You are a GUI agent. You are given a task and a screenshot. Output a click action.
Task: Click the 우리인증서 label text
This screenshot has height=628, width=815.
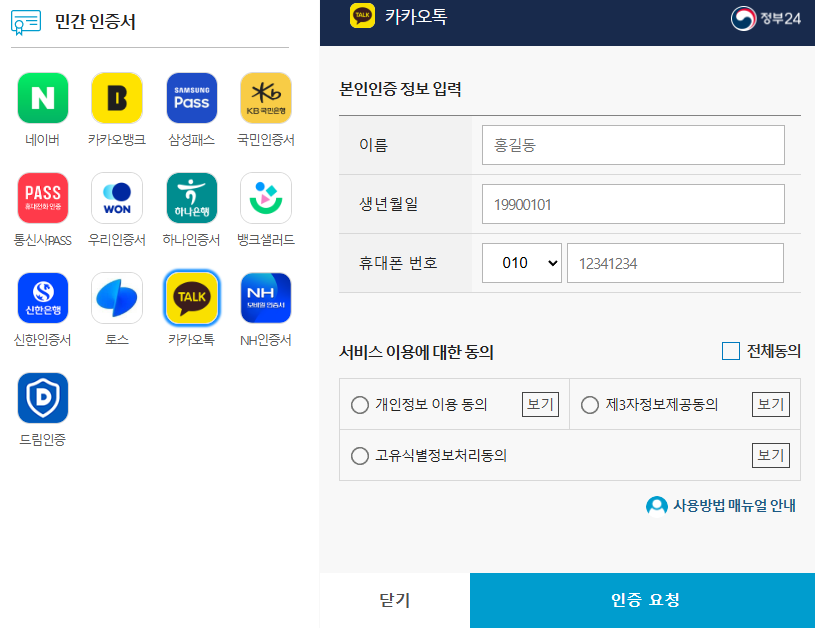117,240
